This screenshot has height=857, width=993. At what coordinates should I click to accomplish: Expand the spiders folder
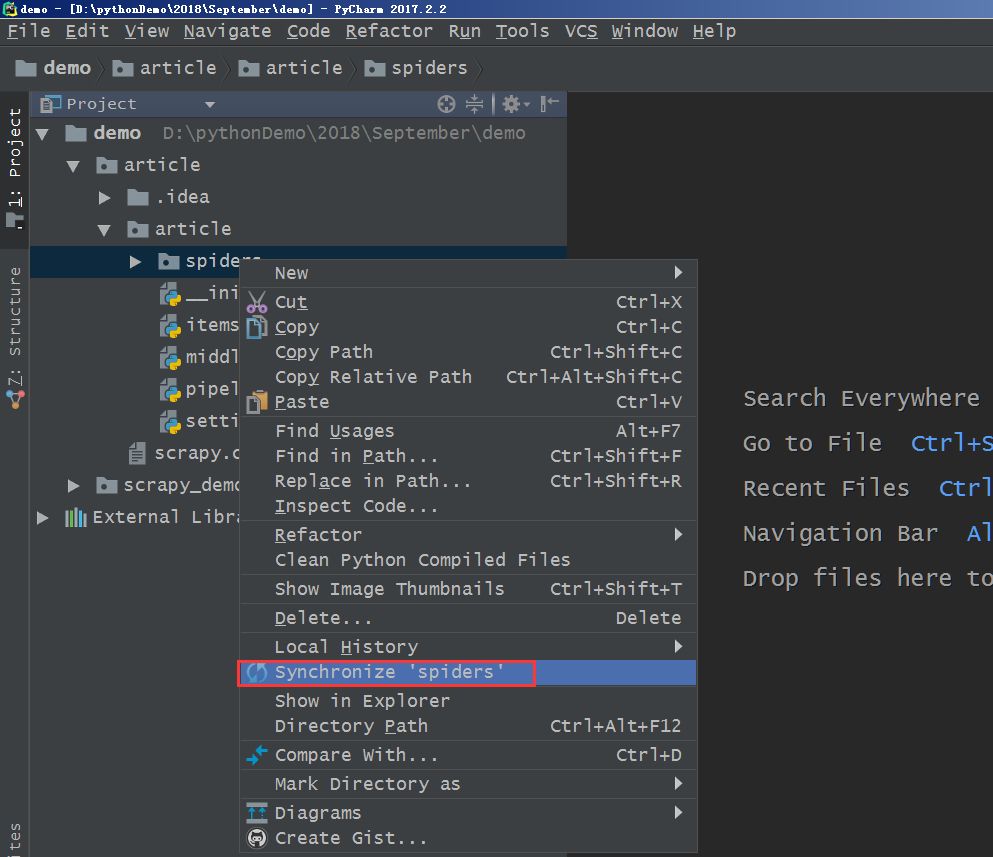click(135, 262)
